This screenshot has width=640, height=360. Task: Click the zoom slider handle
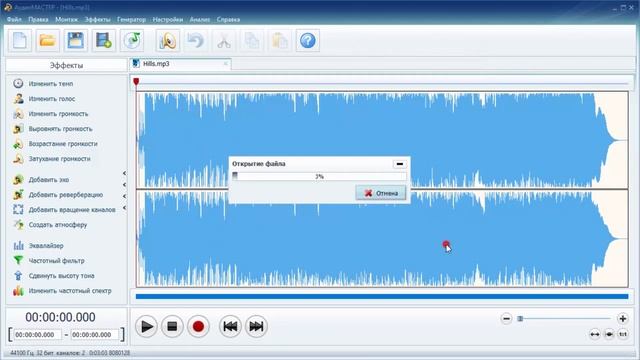tap(520, 319)
